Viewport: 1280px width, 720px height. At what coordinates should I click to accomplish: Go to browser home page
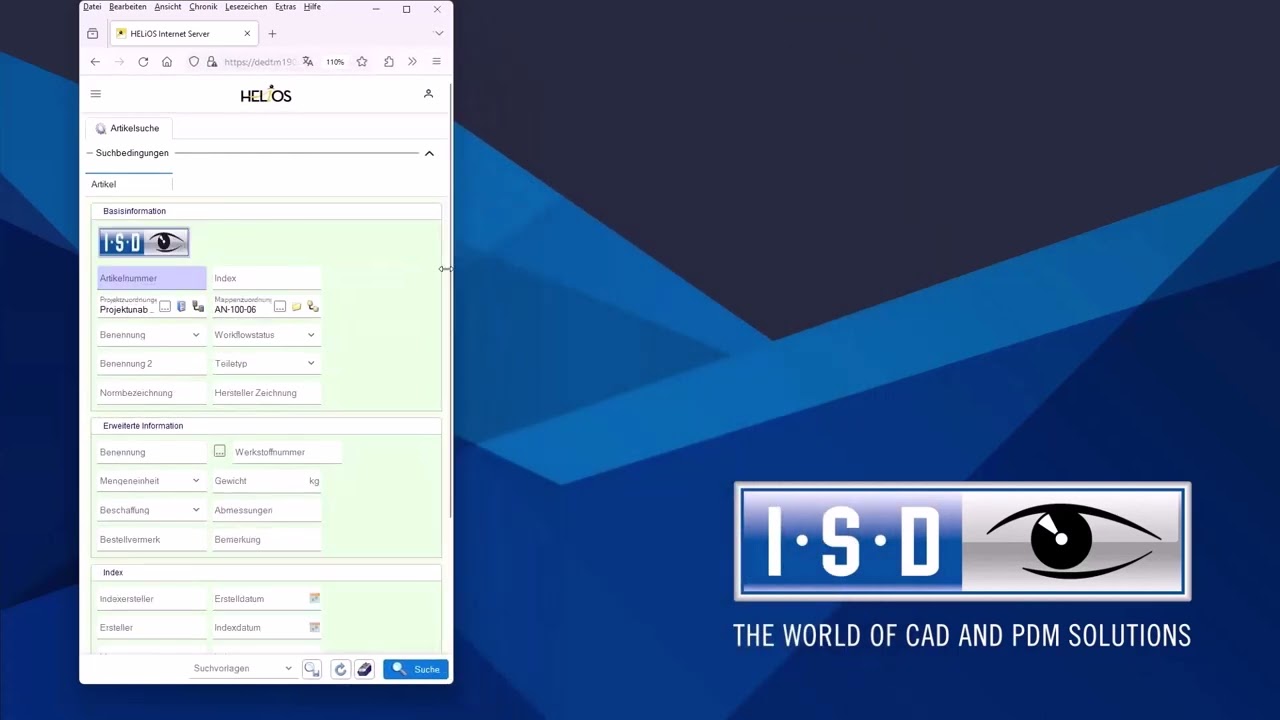[167, 62]
